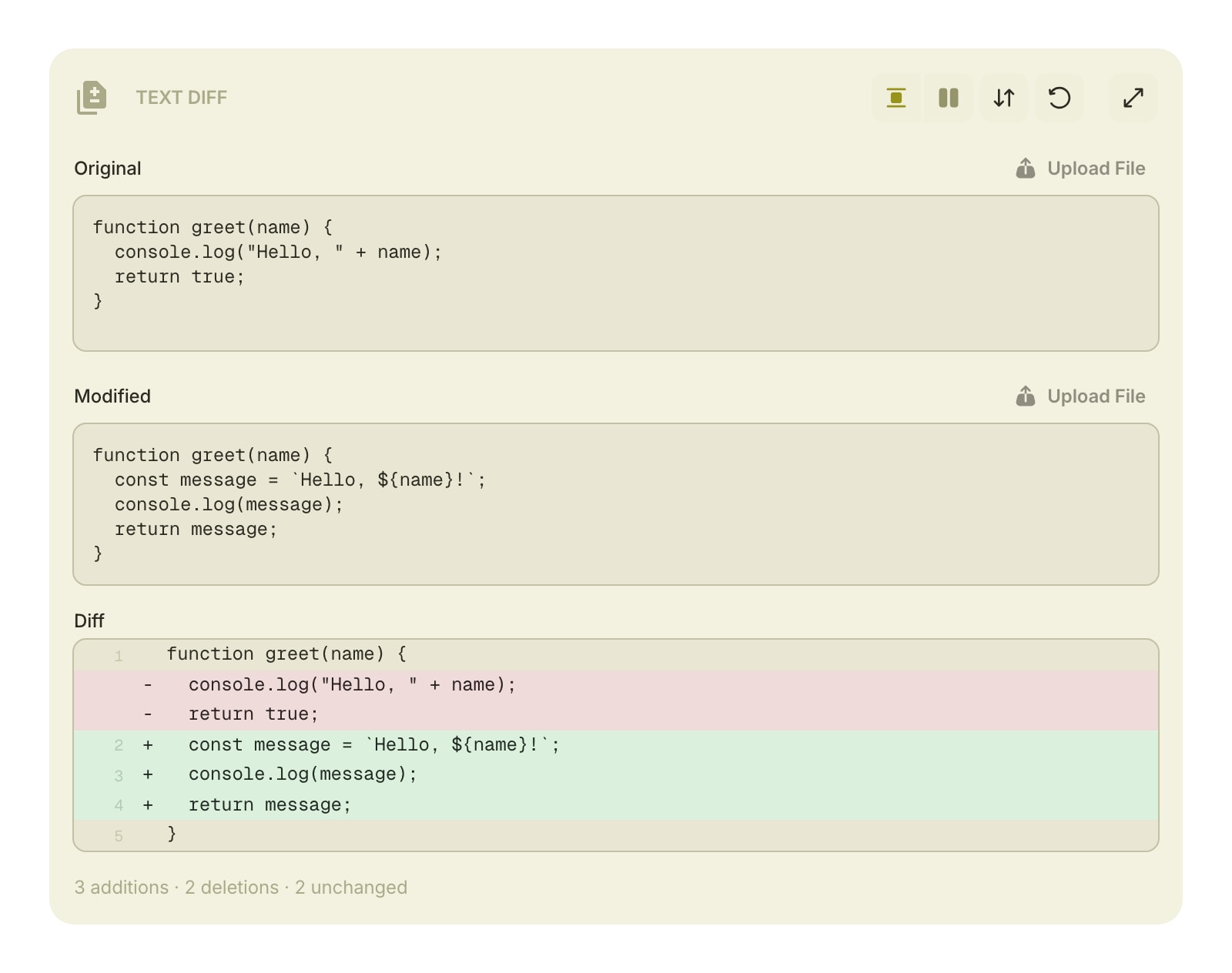Switch to unified diff view
The width and height of the screenshot is (1232, 973).
896,98
